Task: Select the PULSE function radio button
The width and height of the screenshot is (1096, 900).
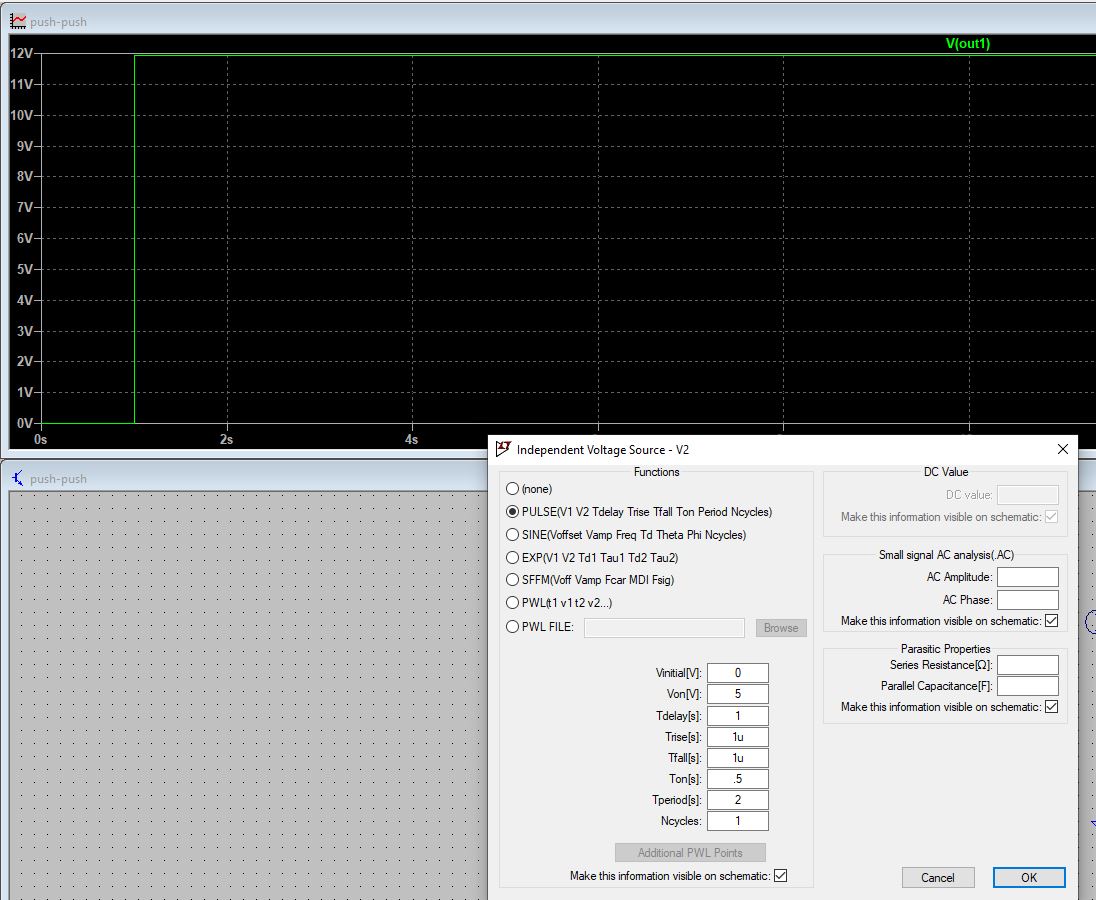Action: point(512,512)
